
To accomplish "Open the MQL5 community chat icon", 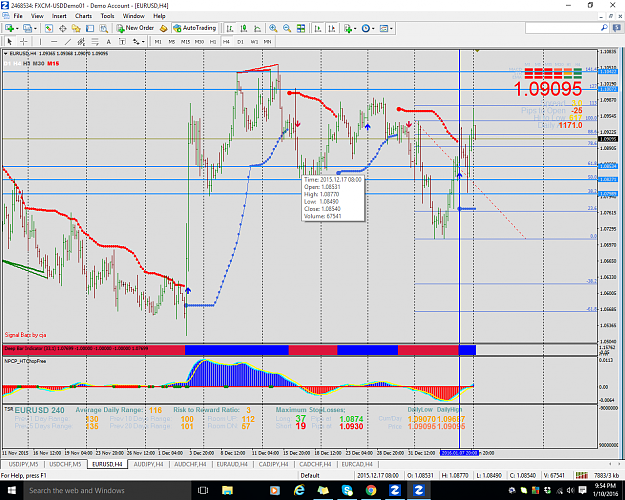I will click(x=617, y=28).
